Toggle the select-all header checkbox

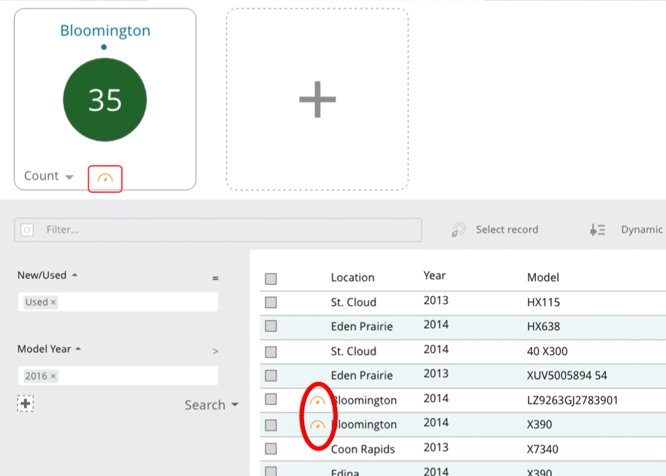pos(271,279)
